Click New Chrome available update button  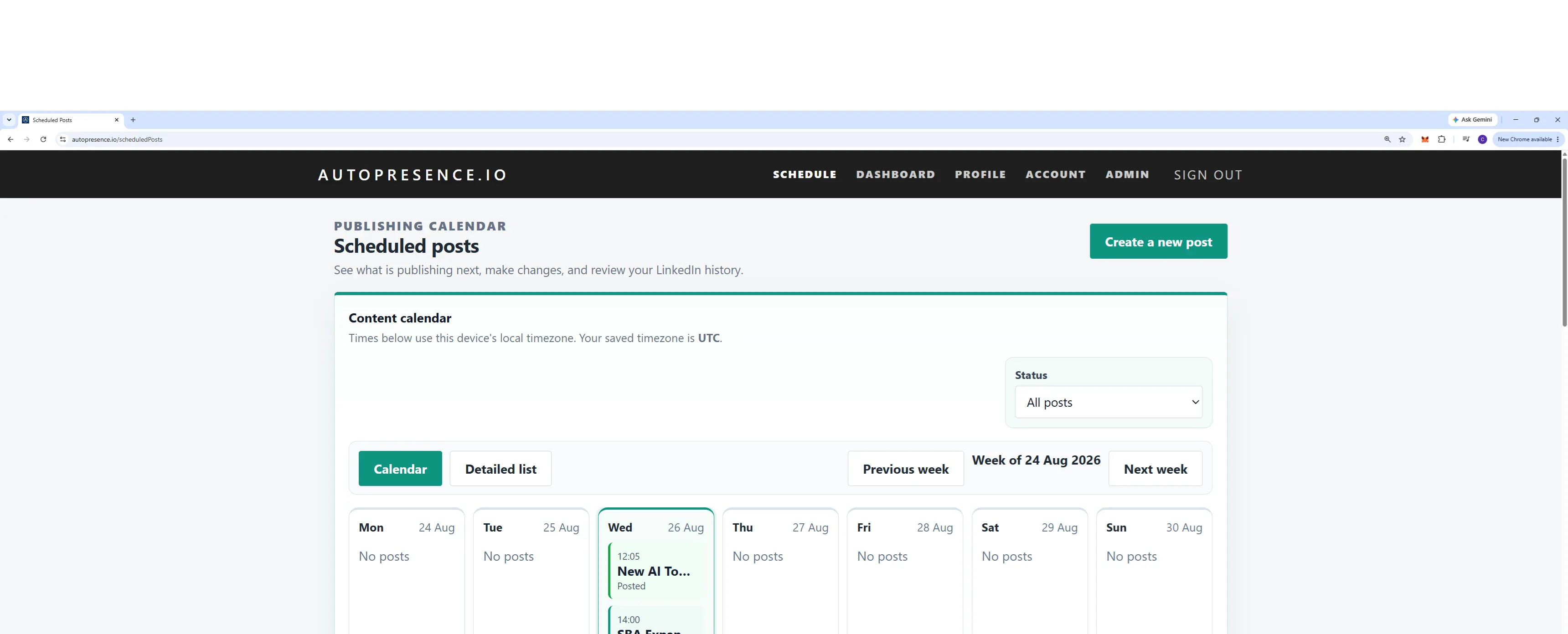1524,139
